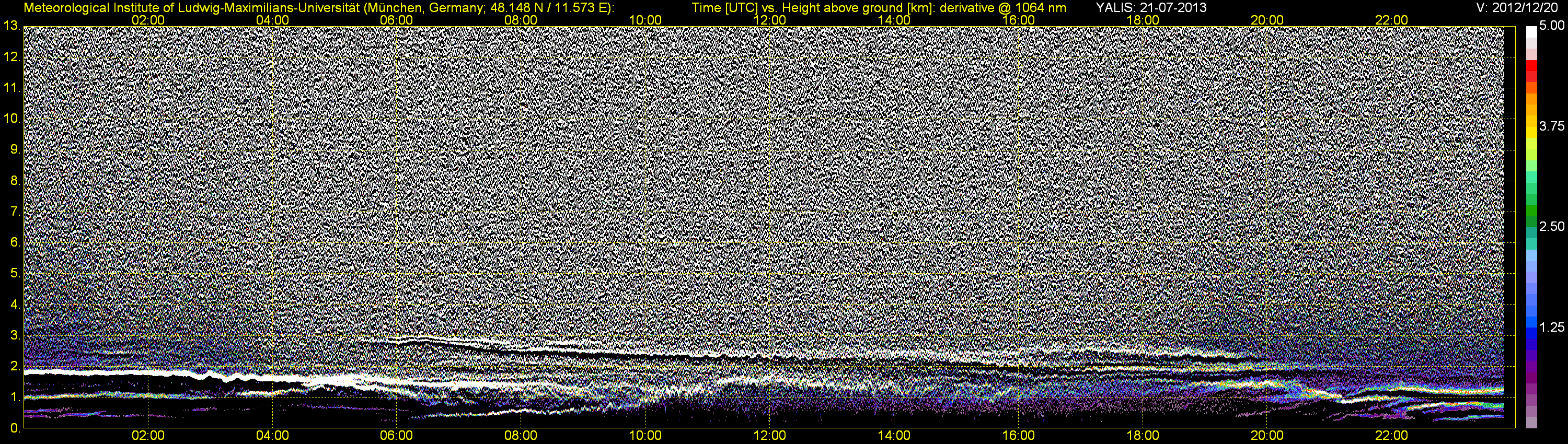Click the 22:00 label on the bottom time axis

tap(1391, 436)
